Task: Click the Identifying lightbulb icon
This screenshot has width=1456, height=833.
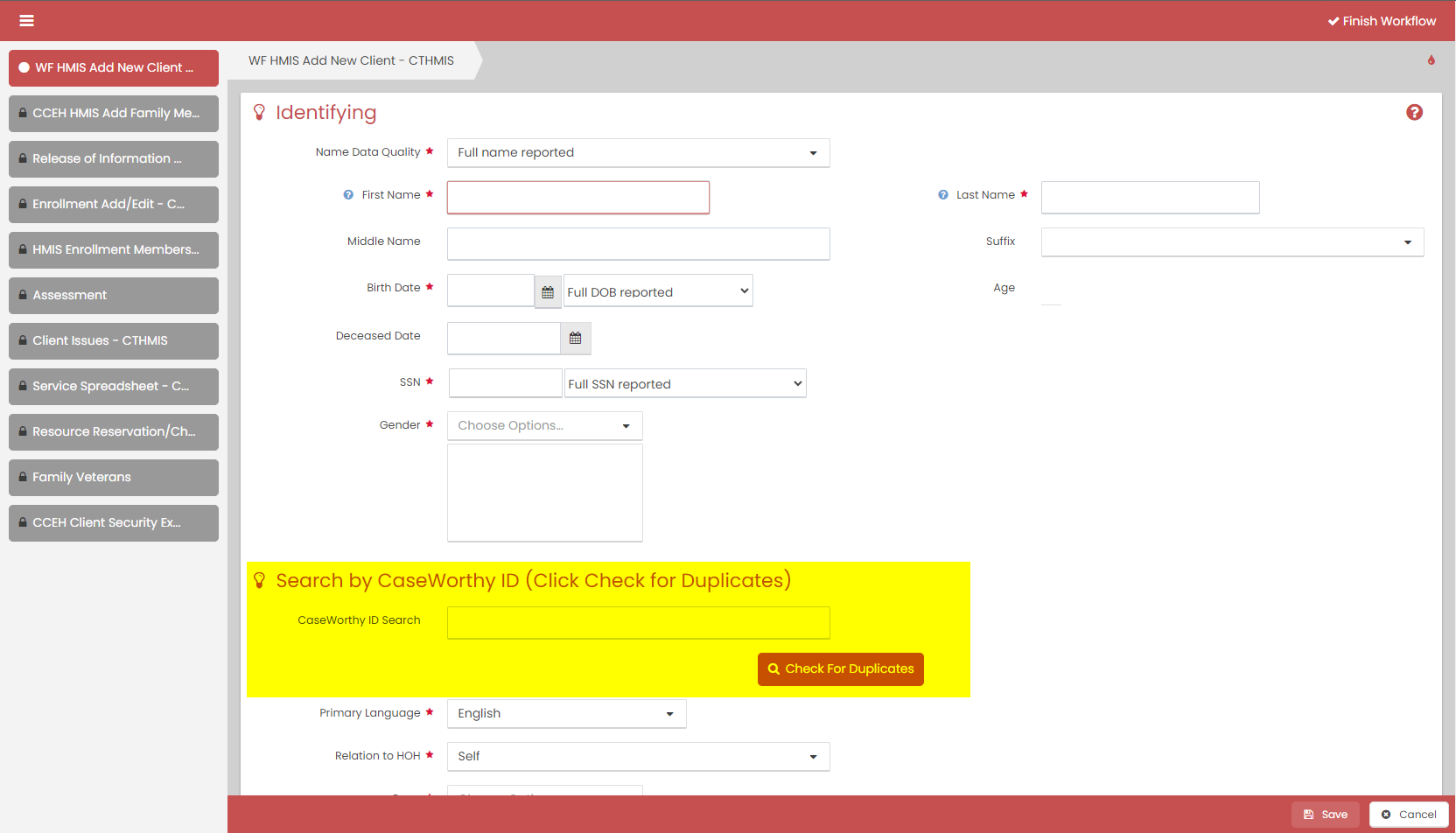Action: pyautogui.click(x=259, y=113)
